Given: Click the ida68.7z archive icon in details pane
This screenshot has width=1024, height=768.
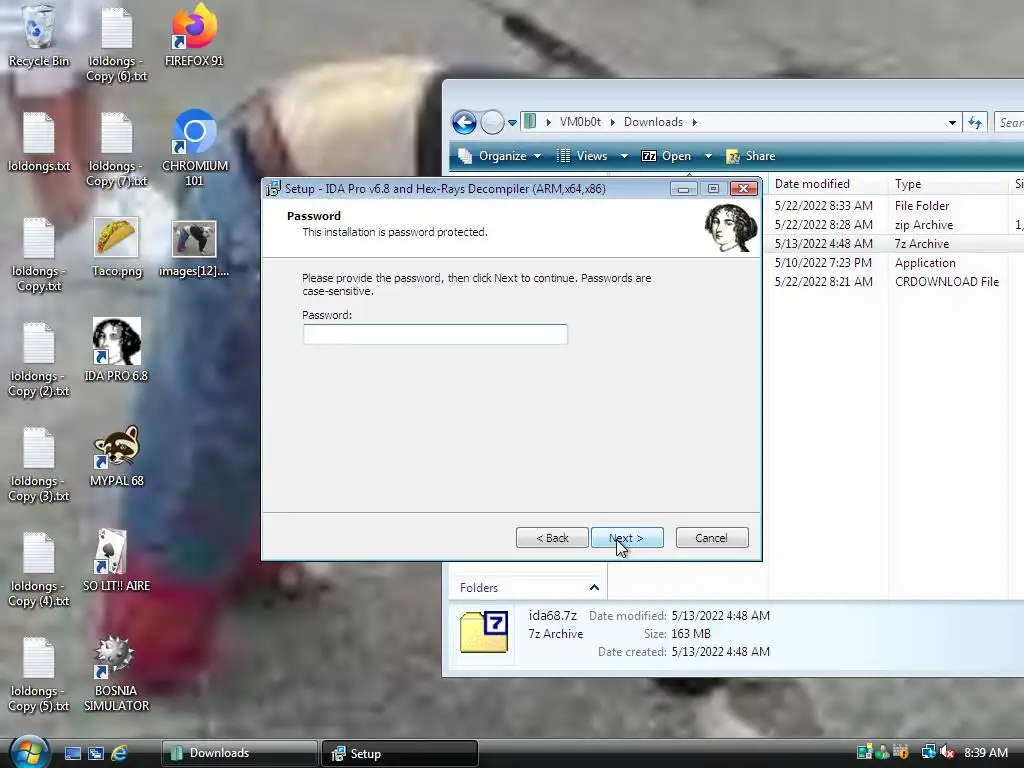Looking at the screenshot, I should click(484, 632).
